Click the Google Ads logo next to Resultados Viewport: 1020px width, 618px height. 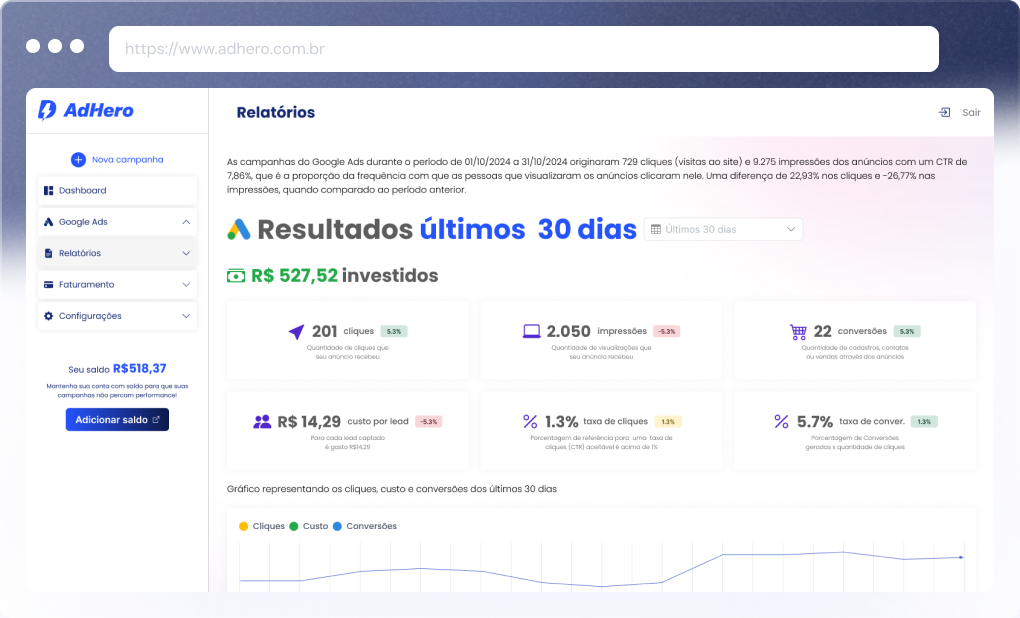(x=238, y=229)
